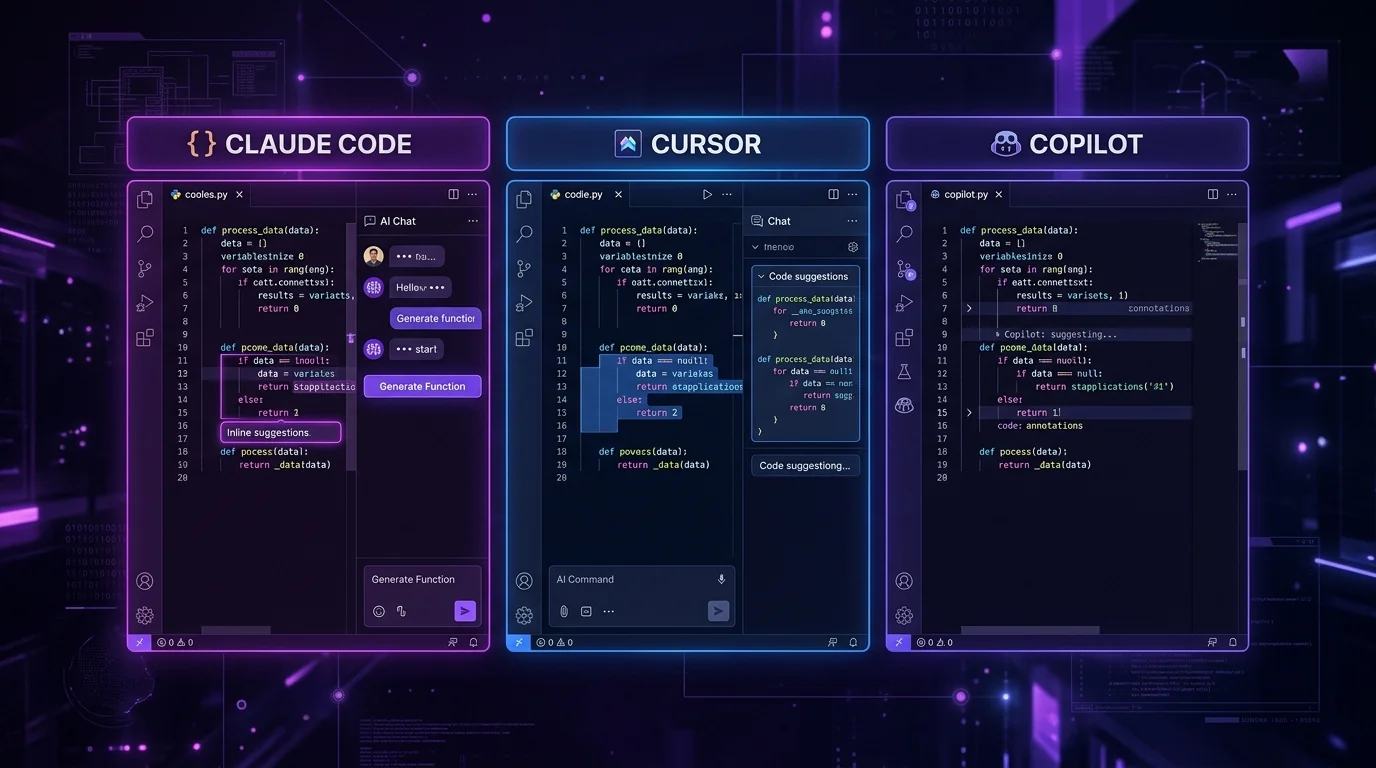Expand the fold chevron on Copilot line 15
The width and height of the screenshot is (1376, 768).
pyautogui.click(x=969, y=412)
